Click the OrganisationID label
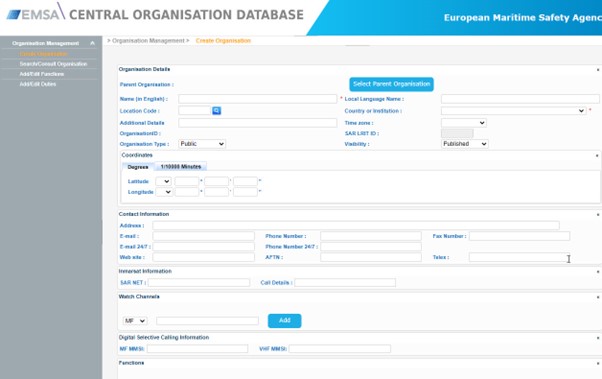This screenshot has height=379, width=602. tap(140, 133)
